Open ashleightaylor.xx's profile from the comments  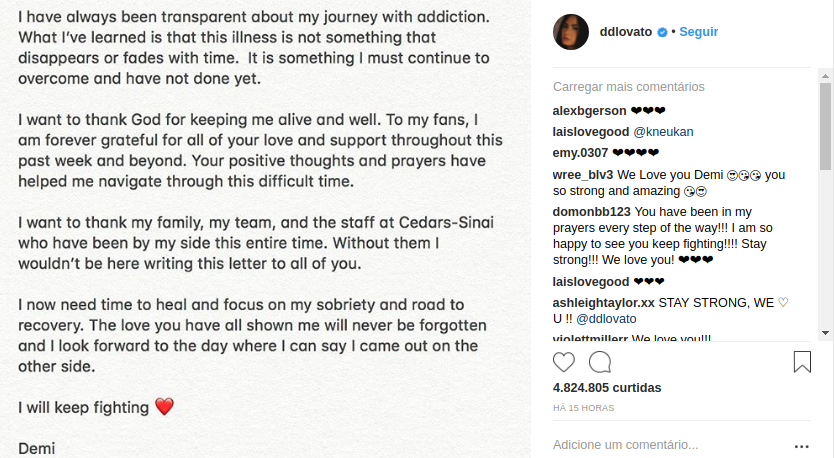click(x=603, y=302)
